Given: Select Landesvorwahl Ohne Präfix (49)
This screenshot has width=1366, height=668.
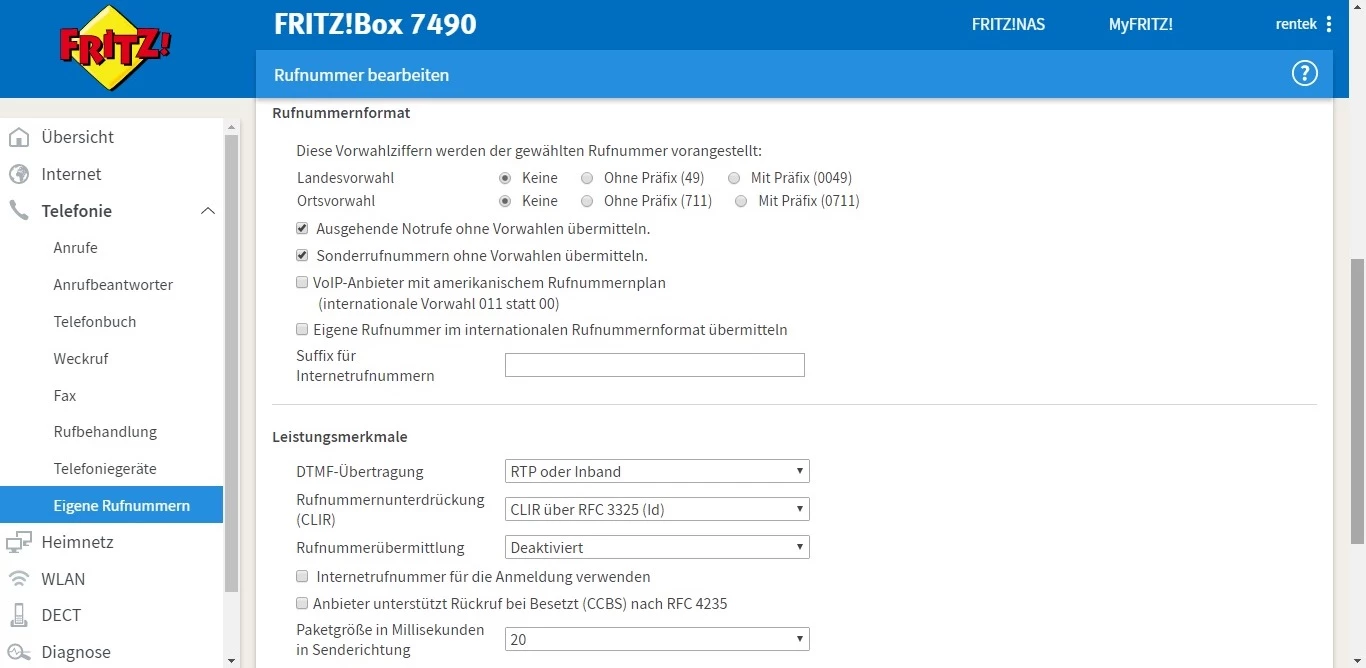Looking at the screenshot, I should click(582, 178).
